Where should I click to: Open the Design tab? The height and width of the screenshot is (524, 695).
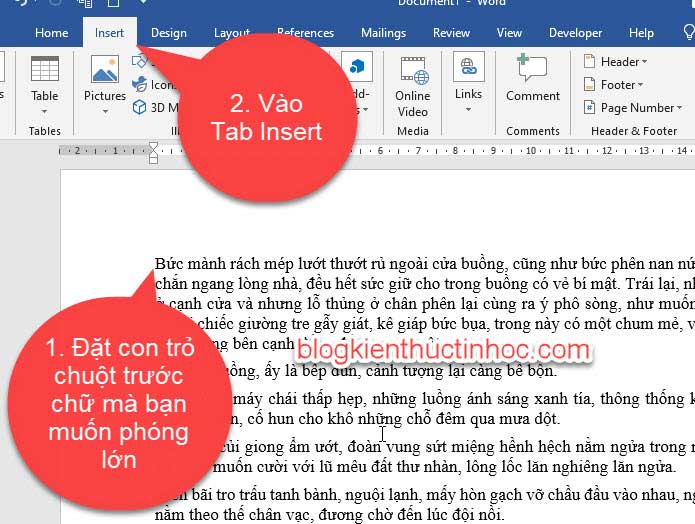[168, 33]
